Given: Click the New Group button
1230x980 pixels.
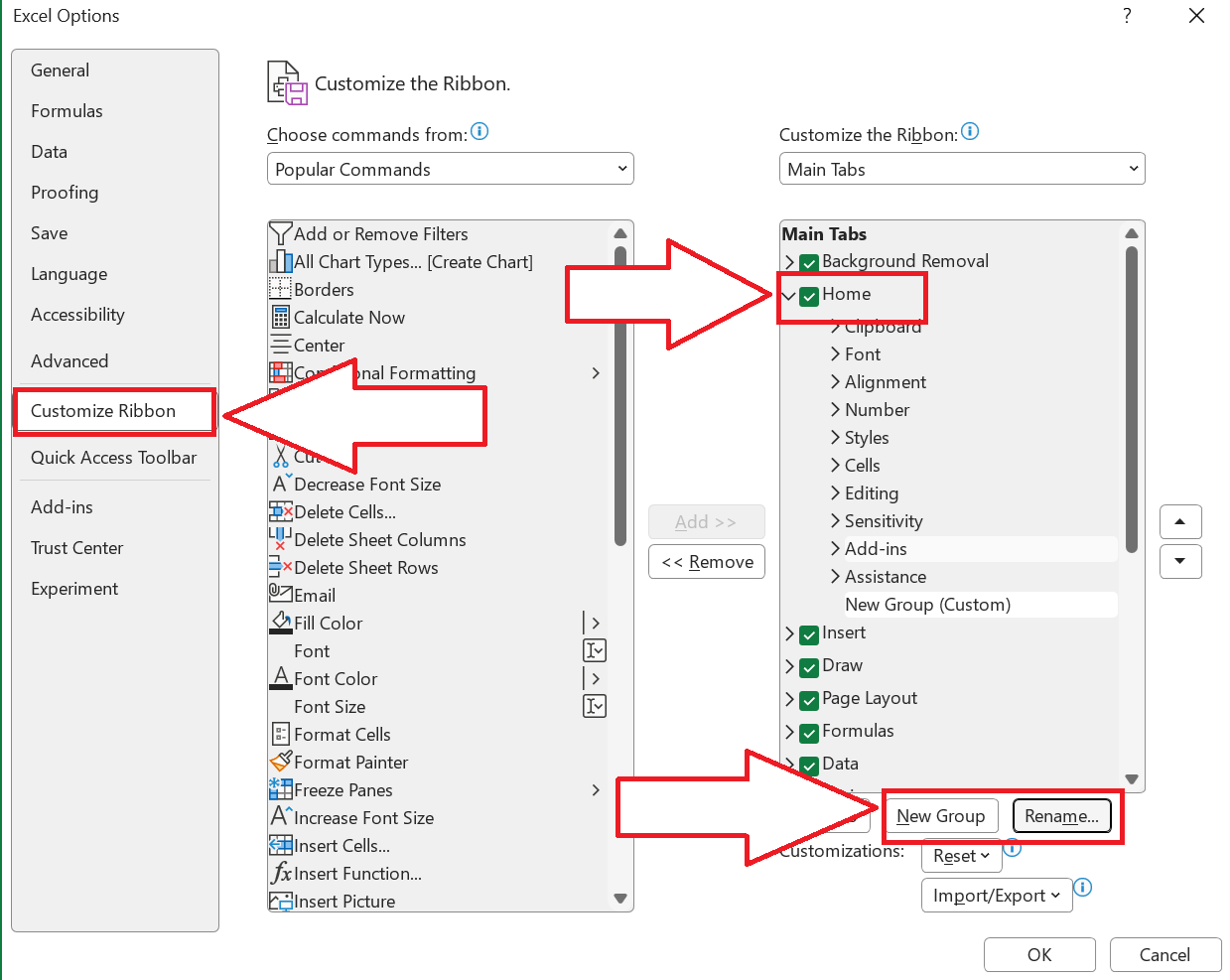Looking at the screenshot, I should pyautogui.click(x=941, y=816).
